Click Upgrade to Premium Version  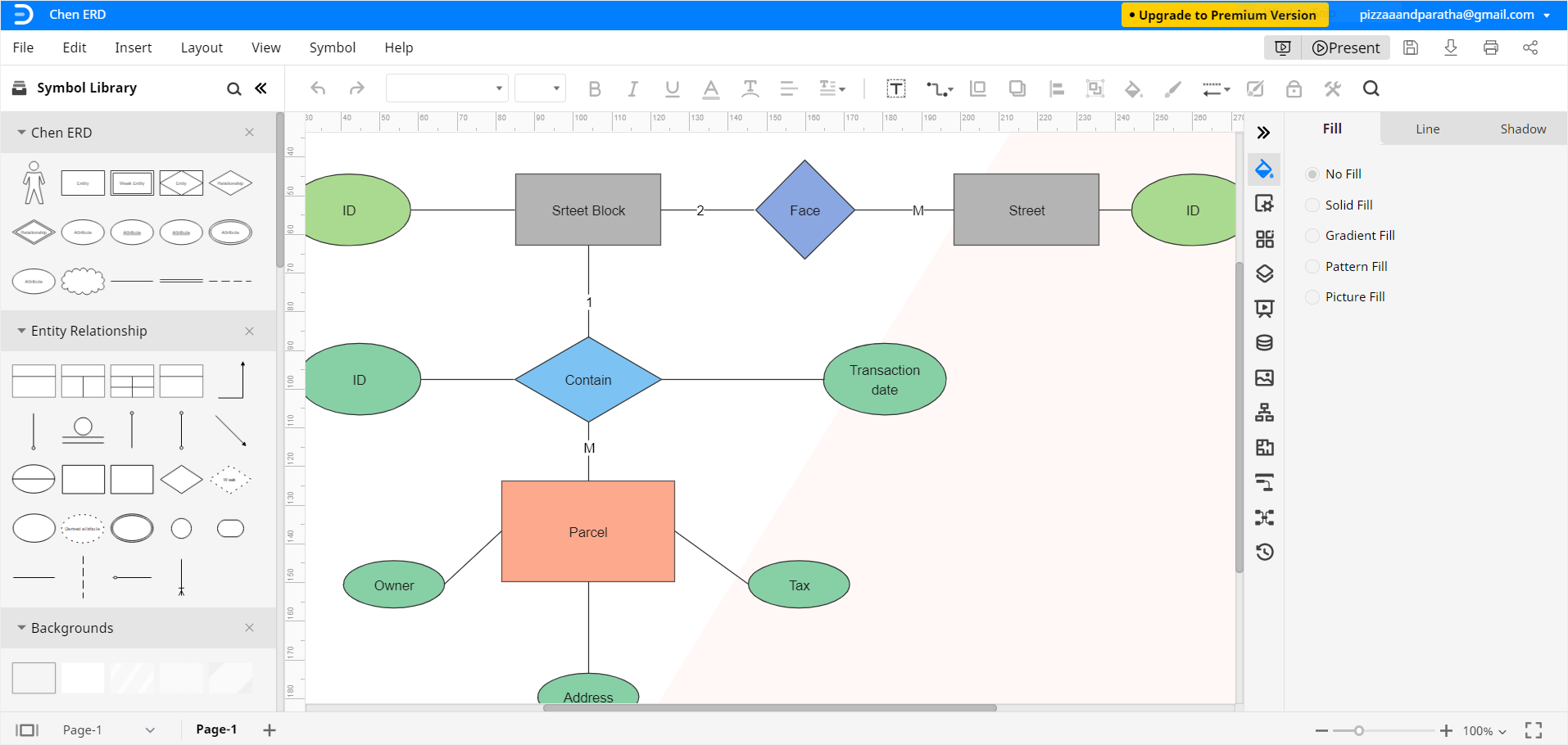(1224, 15)
